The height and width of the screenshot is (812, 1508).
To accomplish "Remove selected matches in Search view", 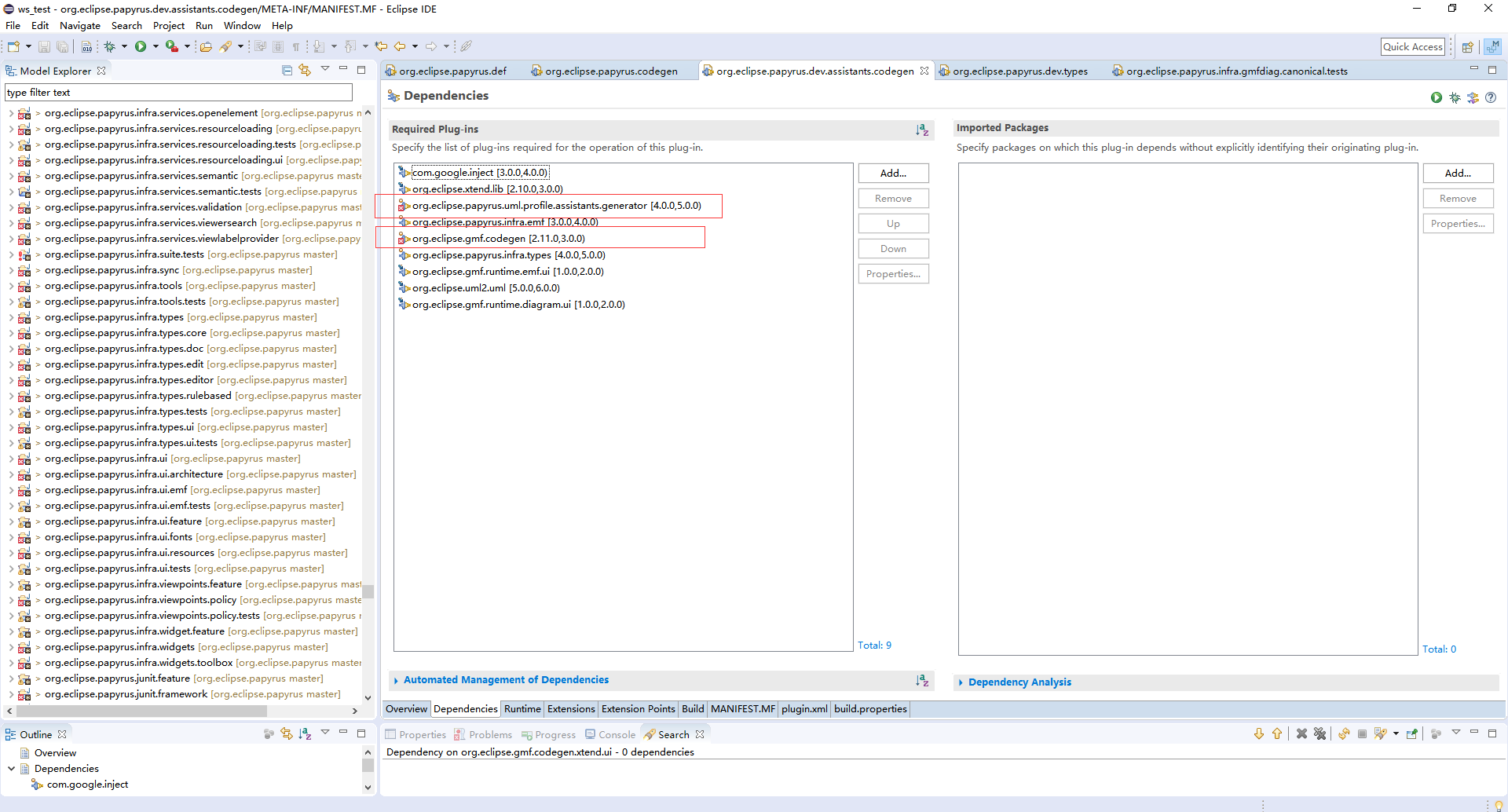I will point(1301,733).
